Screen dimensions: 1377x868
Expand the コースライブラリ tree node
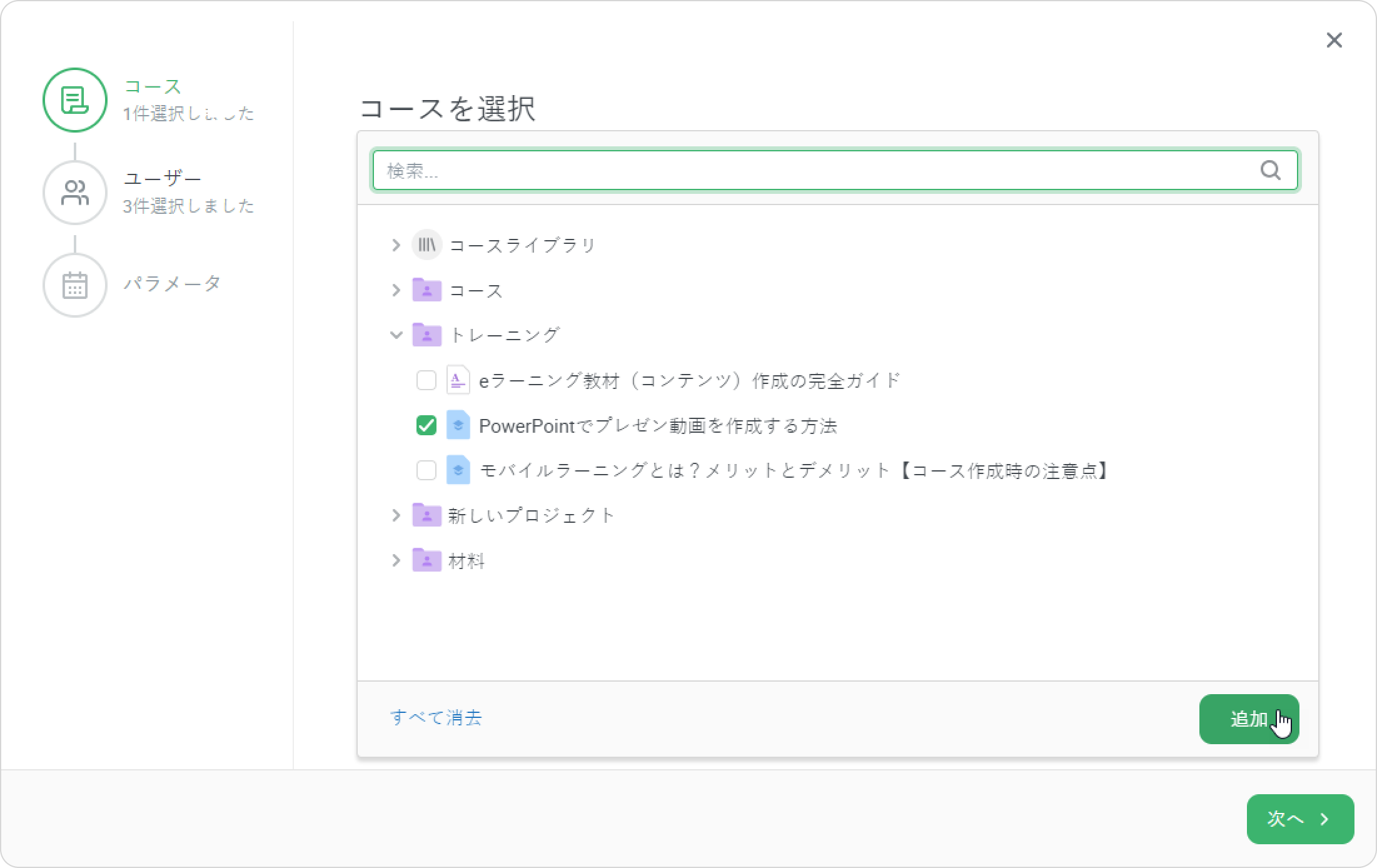click(x=396, y=245)
